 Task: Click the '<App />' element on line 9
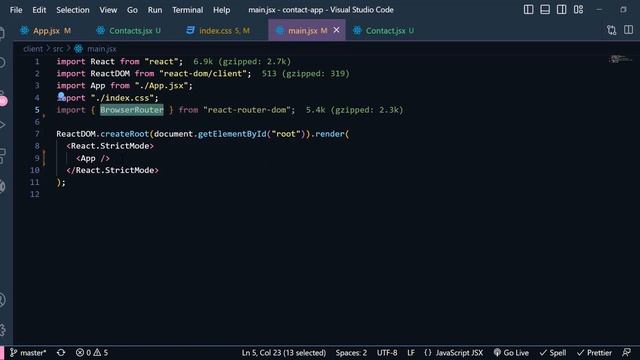click(x=93, y=158)
